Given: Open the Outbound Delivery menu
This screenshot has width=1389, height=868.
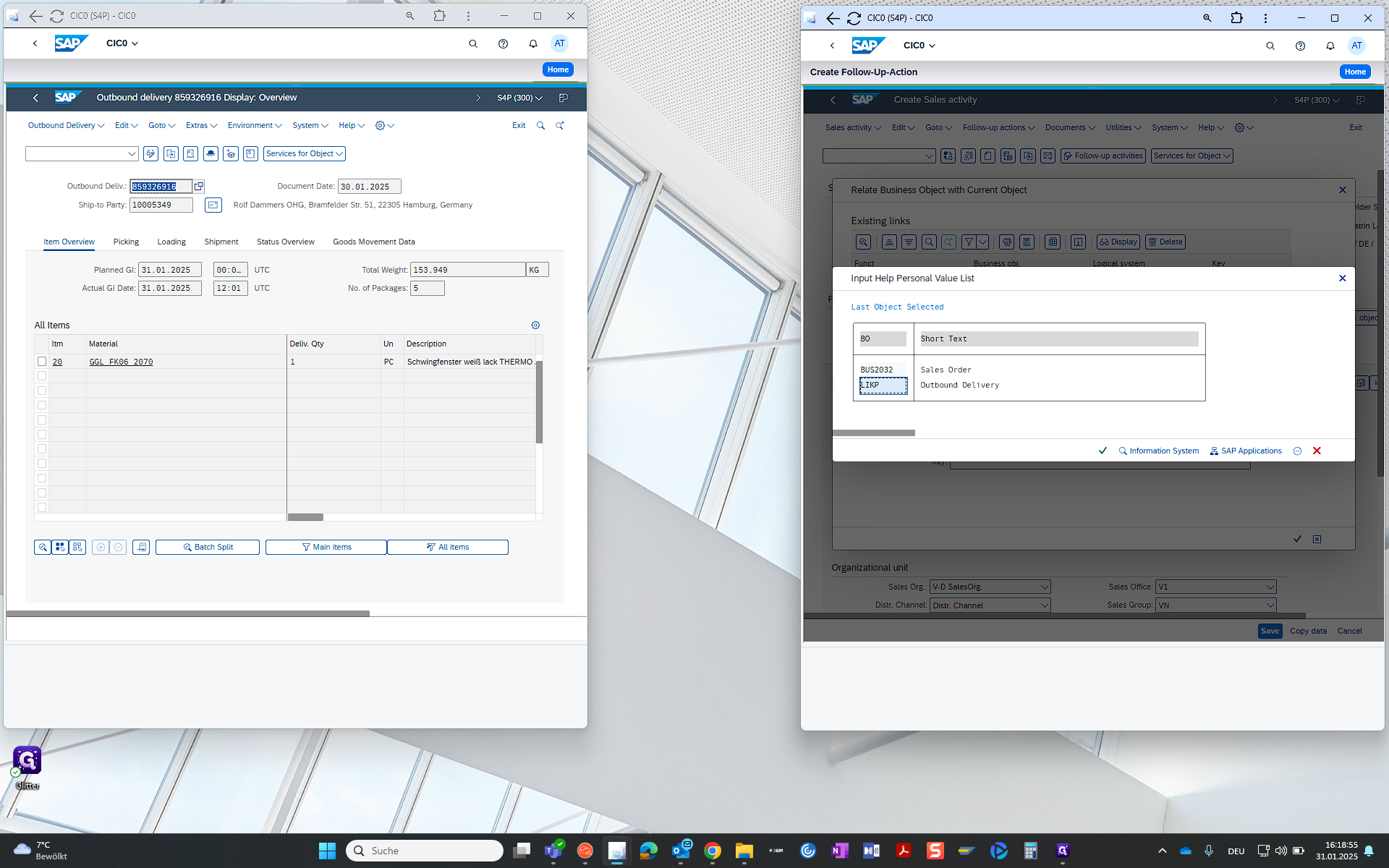Looking at the screenshot, I should coord(66,126).
